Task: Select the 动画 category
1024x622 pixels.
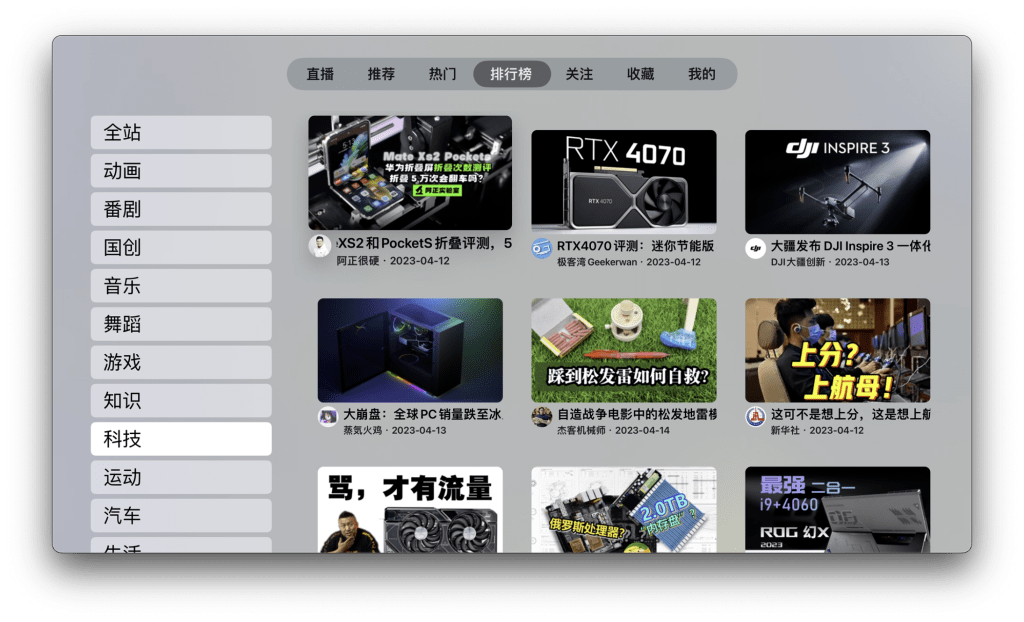Action: pyautogui.click(x=181, y=171)
